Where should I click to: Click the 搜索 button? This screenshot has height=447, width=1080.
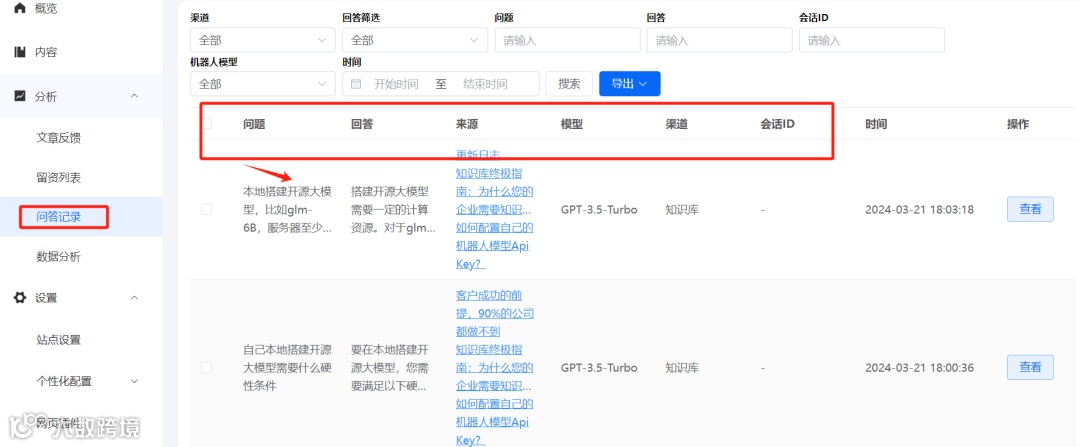[569, 83]
